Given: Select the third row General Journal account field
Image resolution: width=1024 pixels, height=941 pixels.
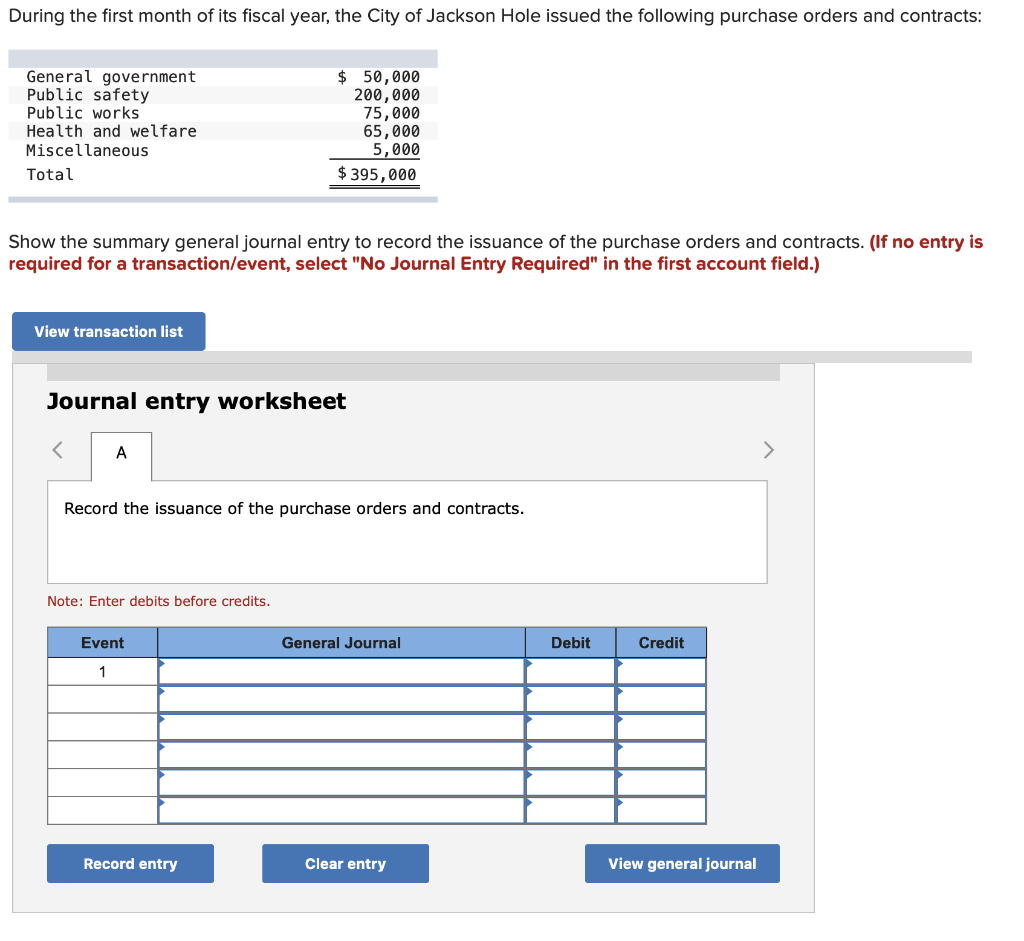Looking at the screenshot, I should [x=342, y=727].
